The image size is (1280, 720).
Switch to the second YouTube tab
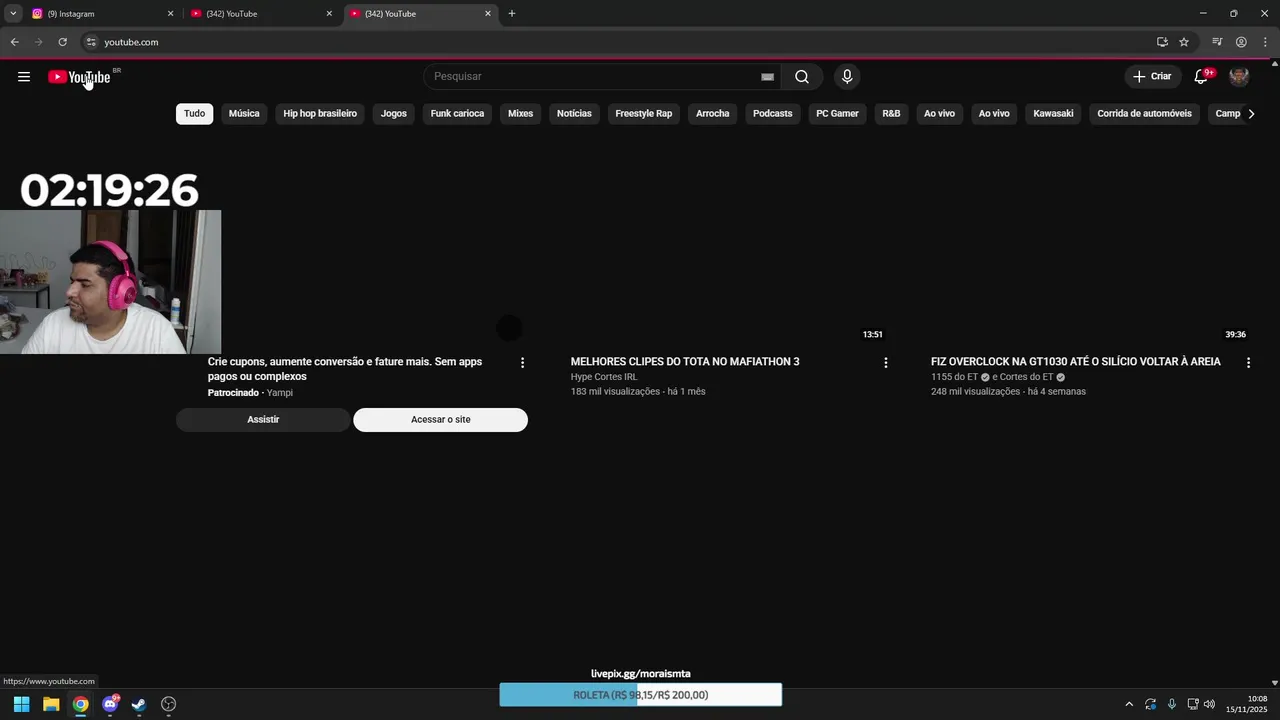coord(262,14)
